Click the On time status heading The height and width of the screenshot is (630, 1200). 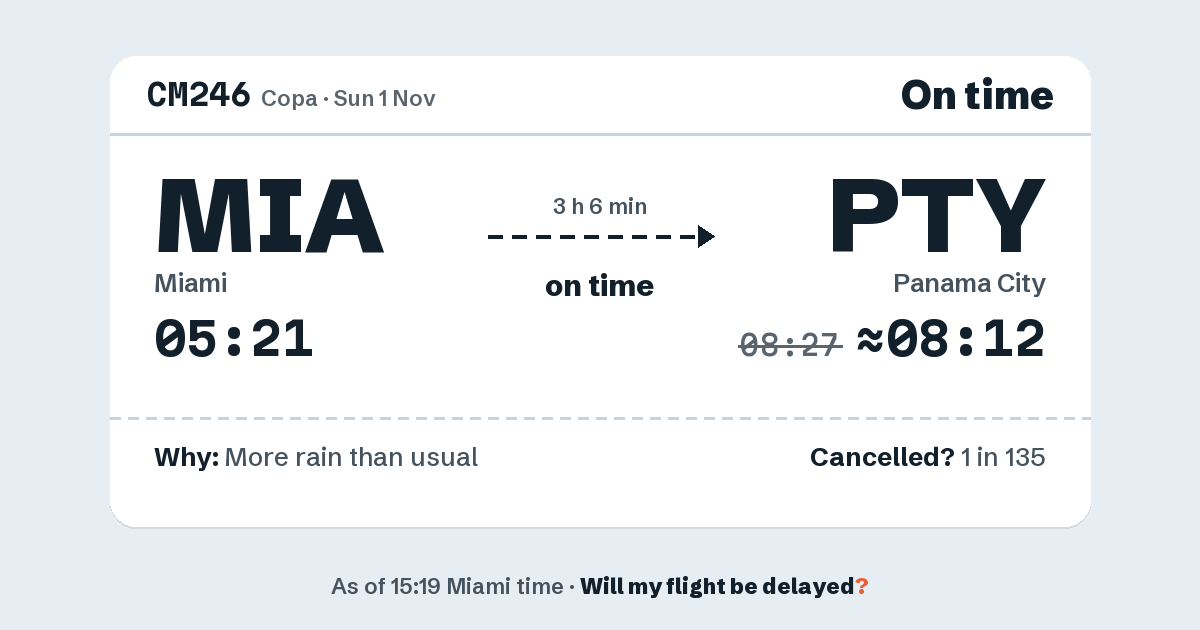[x=977, y=95]
